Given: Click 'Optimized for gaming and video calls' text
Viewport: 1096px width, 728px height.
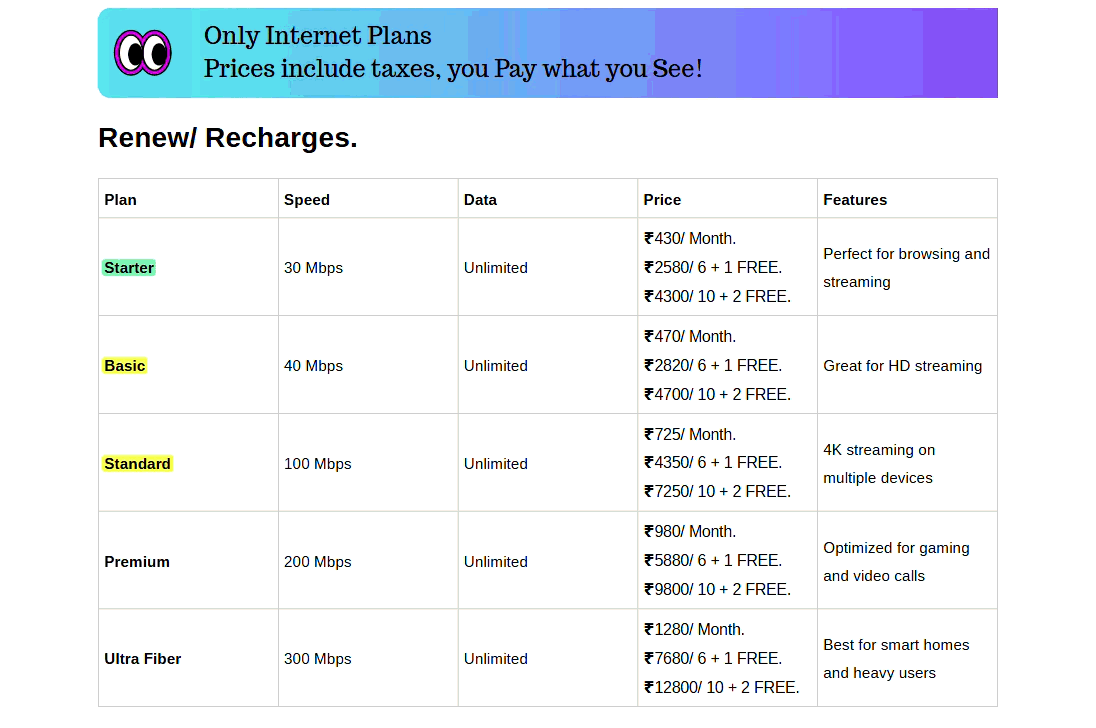Looking at the screenshot, I should pos(896,562).
